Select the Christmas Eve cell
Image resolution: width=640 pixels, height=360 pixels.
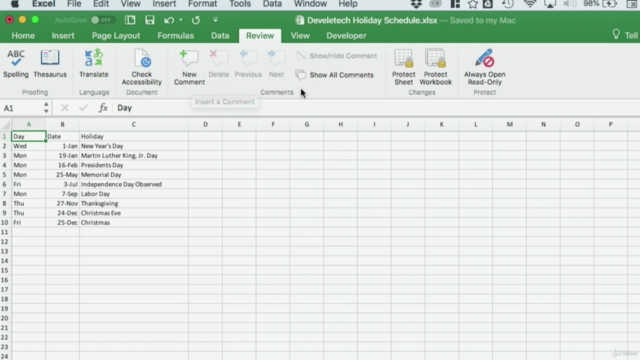coord(134,213)
